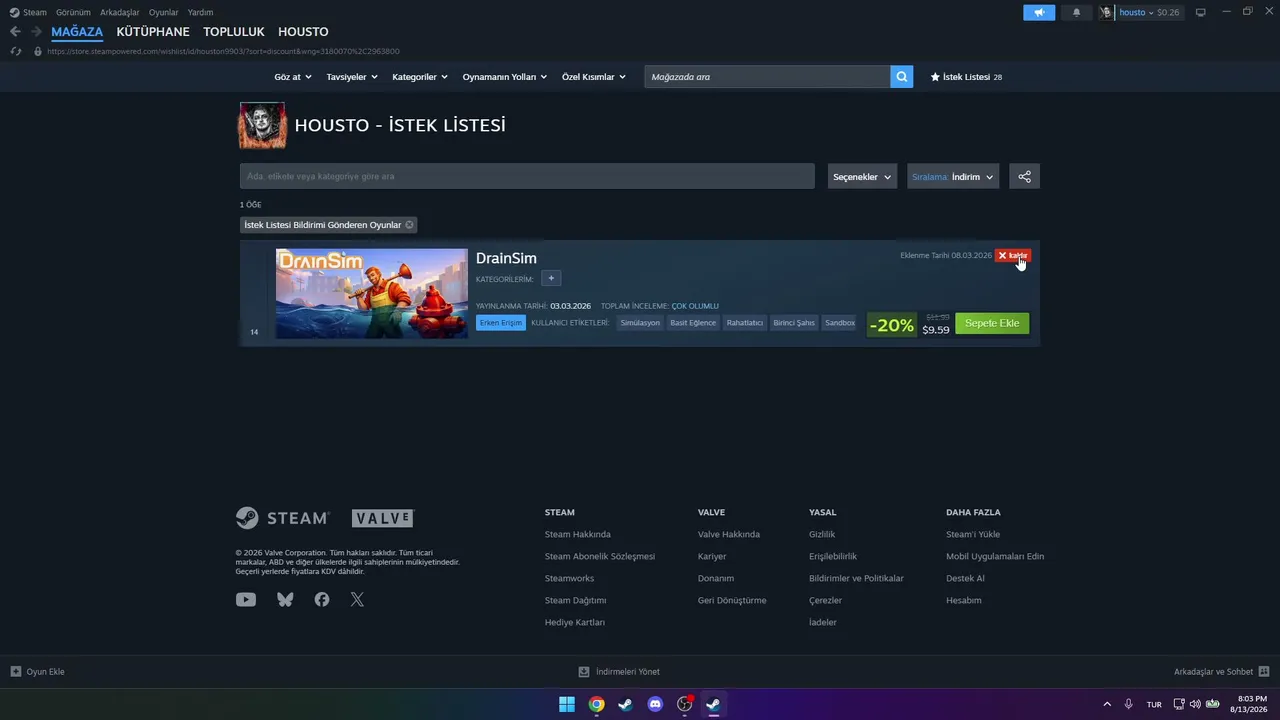Open the Steam X icon link
Screen dimensions: 1280x720
pos(357,600)
